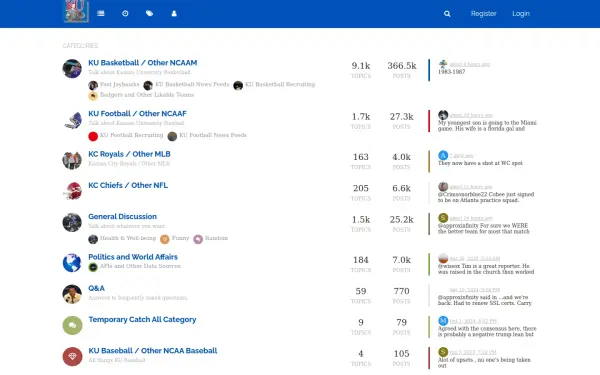Viewport: 600px width, 375px height.
Task: Open KU Football / Other NCAAF category
Action: point(137,114)
